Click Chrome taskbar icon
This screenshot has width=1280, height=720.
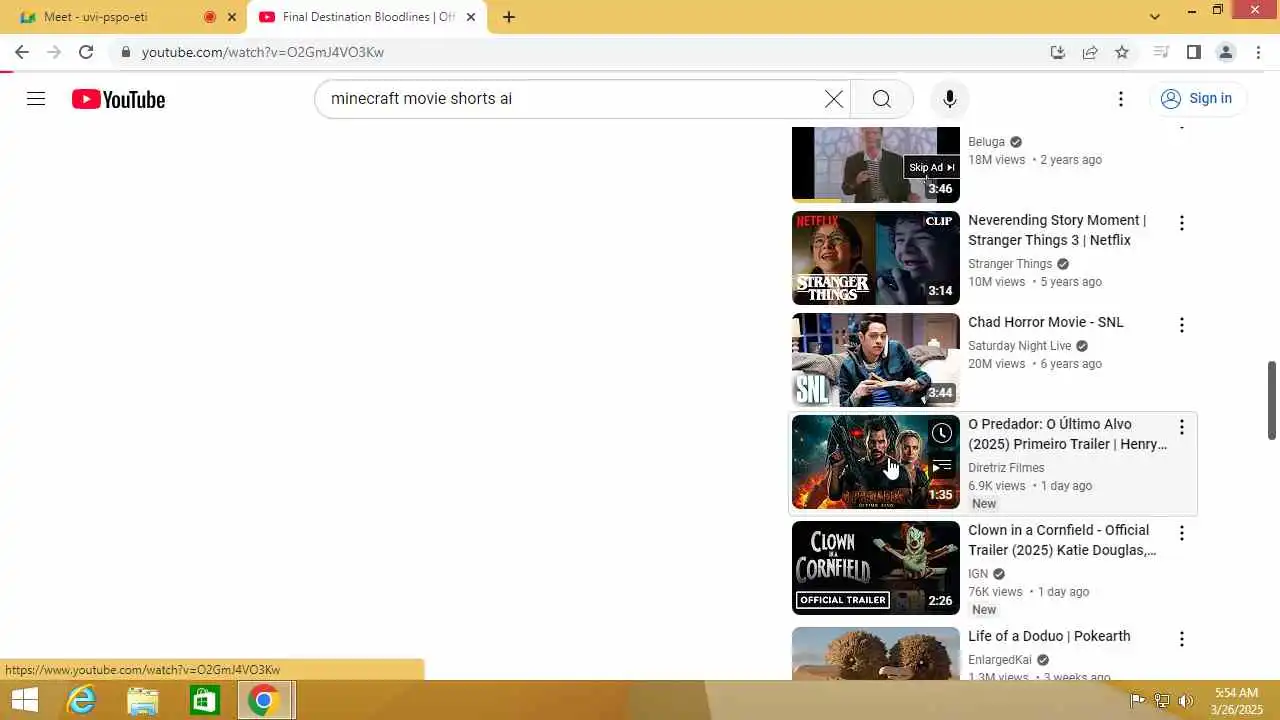point(264,700)
